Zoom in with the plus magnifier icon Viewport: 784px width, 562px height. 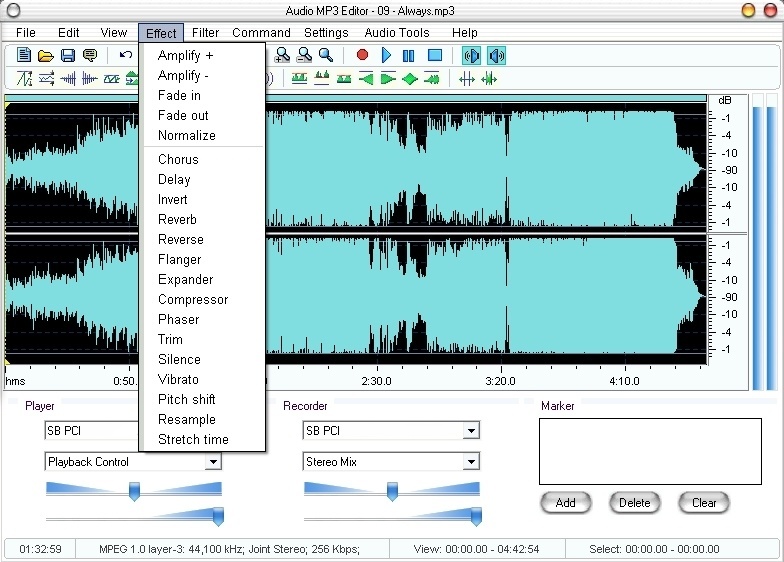point(282,55)
